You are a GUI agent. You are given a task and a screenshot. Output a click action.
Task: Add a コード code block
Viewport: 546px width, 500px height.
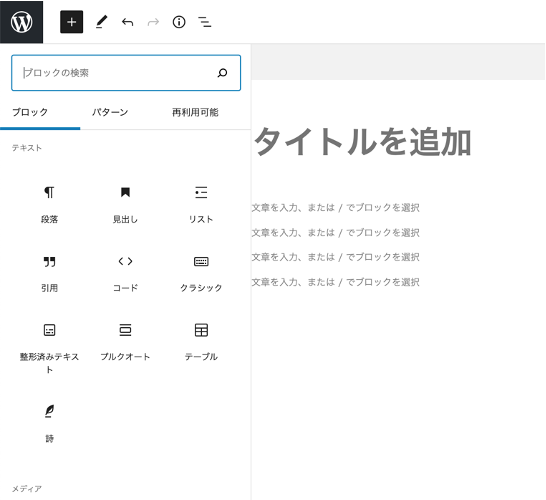pyautogui.click(x=125, y=273)
